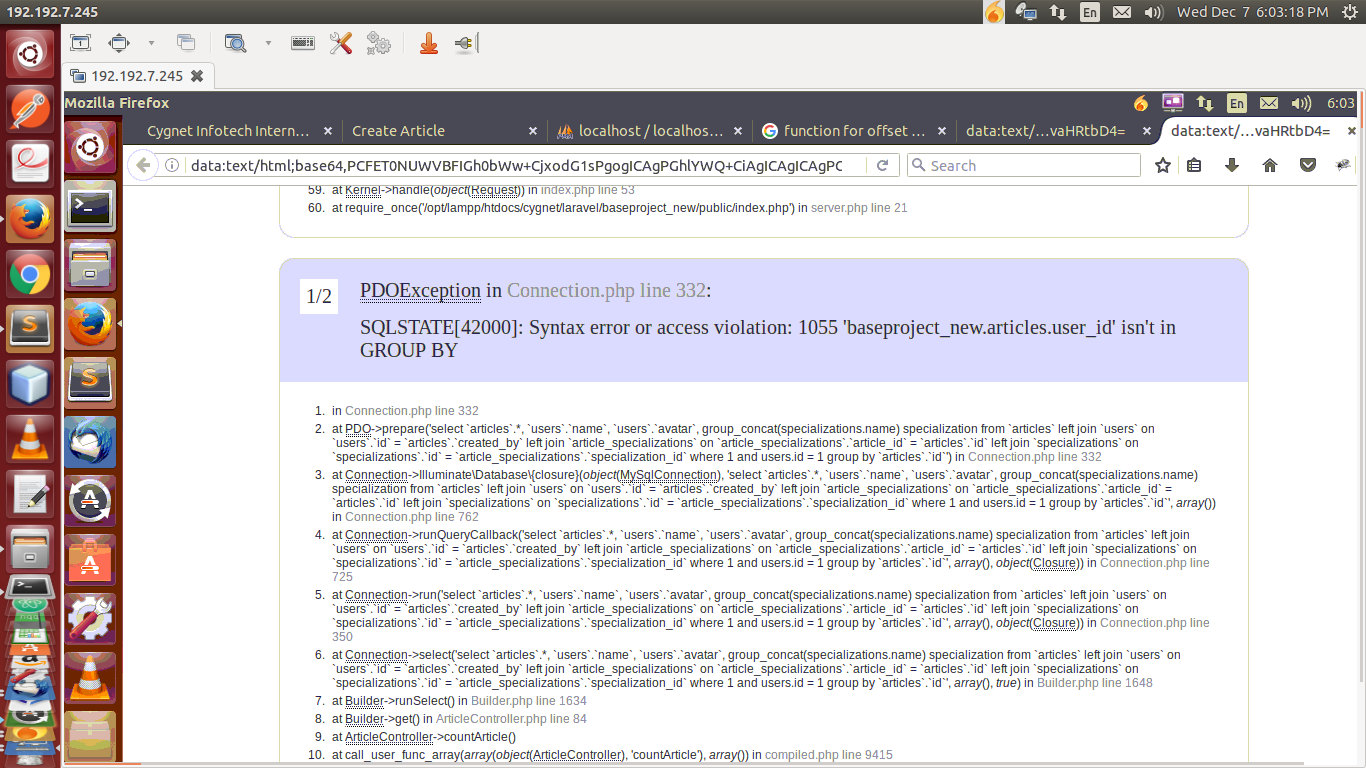
Task: Toggle the grab keyboard icon
Action: click(303, 43)
